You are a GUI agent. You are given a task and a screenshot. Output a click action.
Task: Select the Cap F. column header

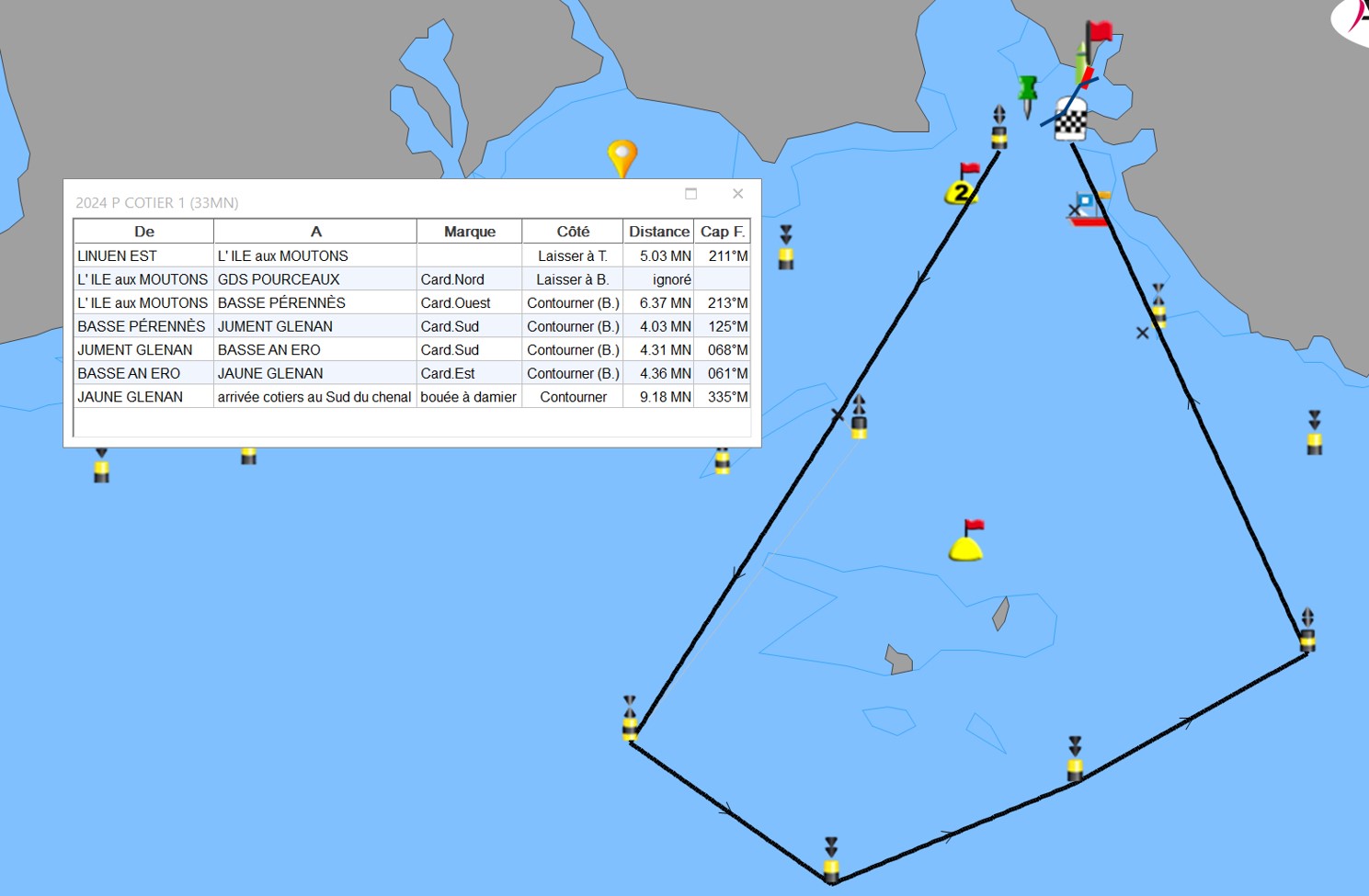pyautogui.click(x=722, y=232)
